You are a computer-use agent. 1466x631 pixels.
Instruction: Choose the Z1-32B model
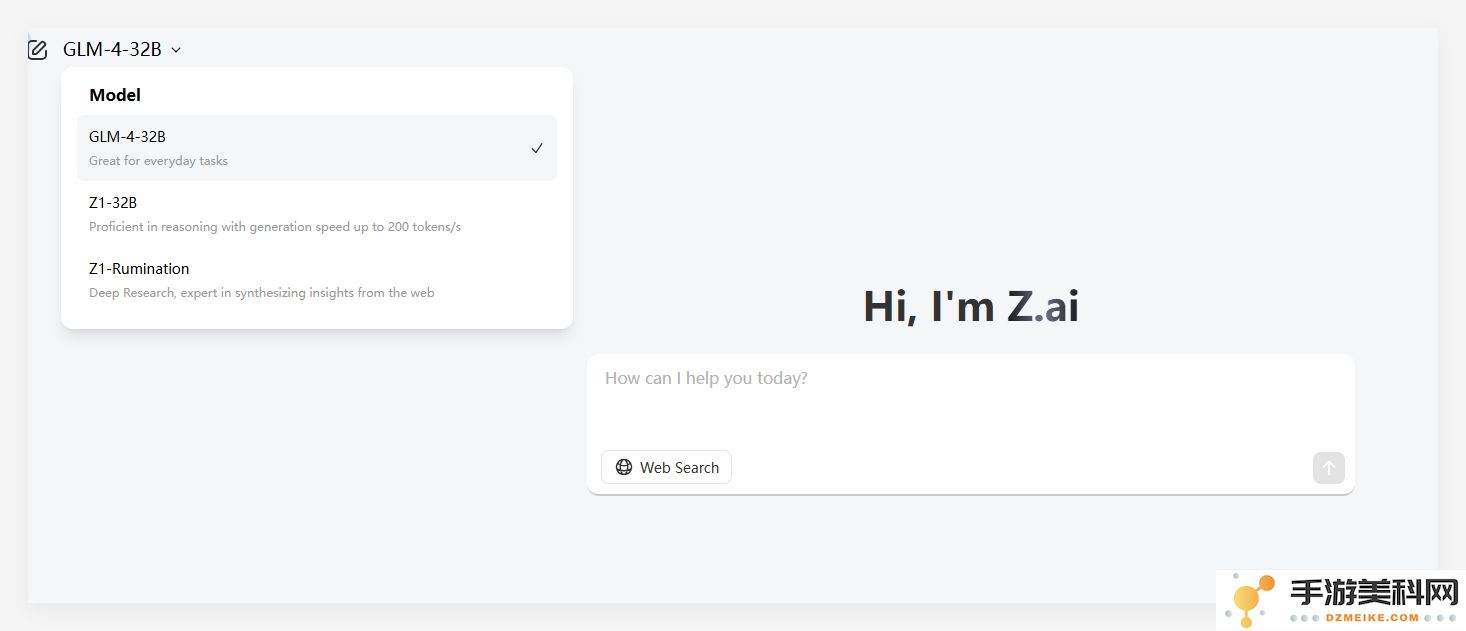(317, 214)
